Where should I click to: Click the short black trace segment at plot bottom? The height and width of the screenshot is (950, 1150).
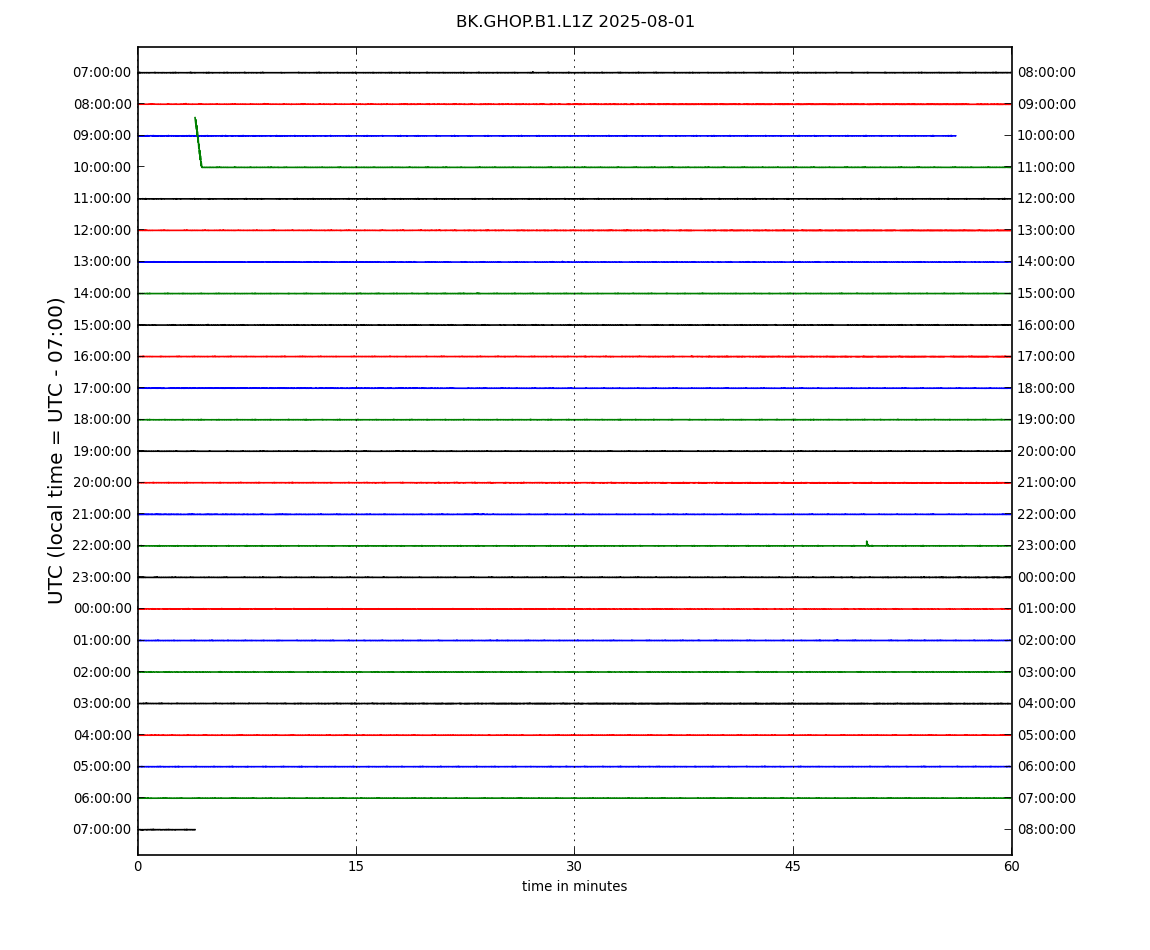tap(167, 830)
